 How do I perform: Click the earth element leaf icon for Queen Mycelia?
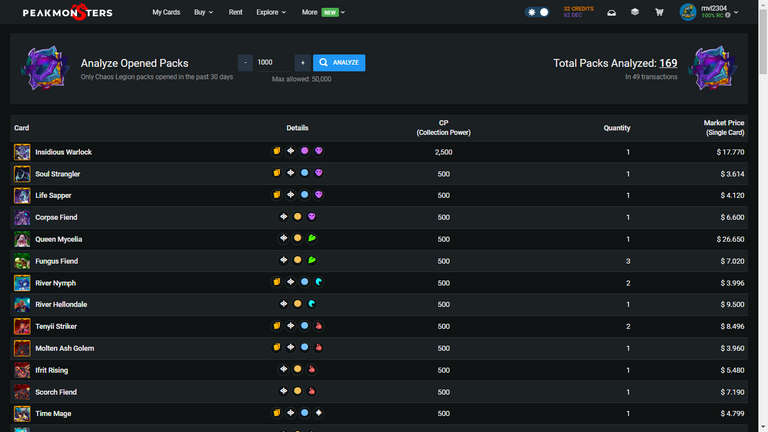point(312,239)
